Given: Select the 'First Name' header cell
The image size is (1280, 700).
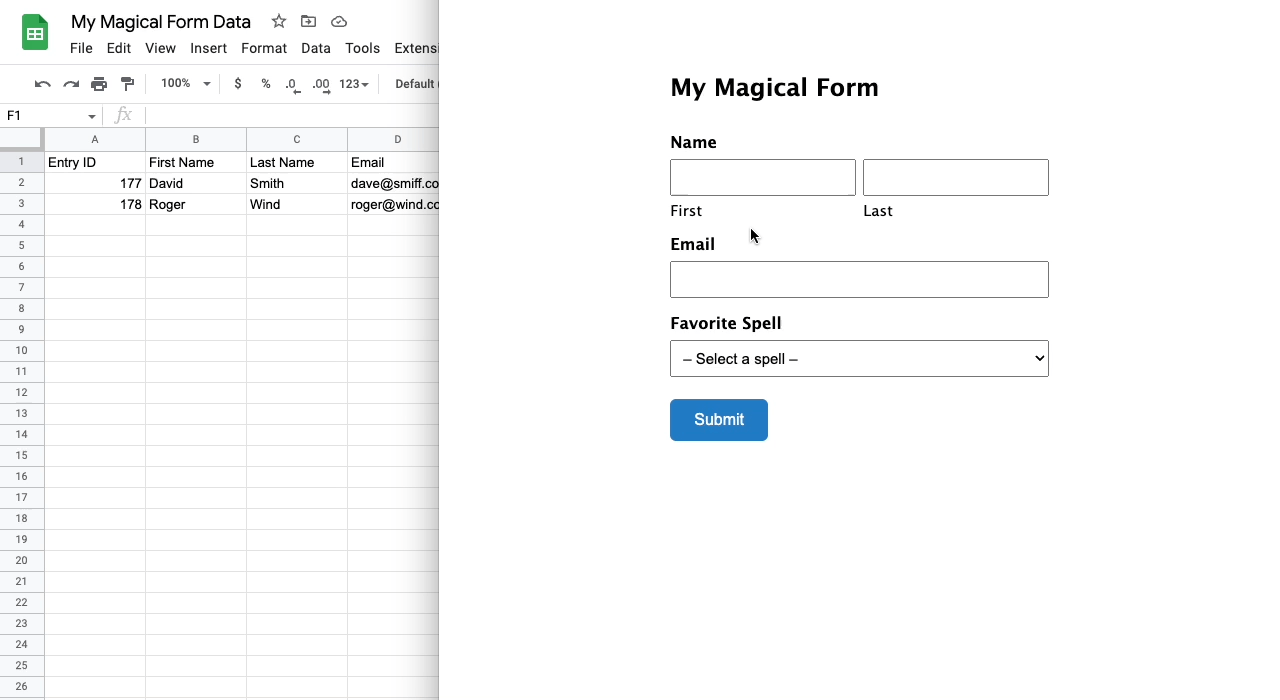Looking at the screenshot, I should [196, 162].
